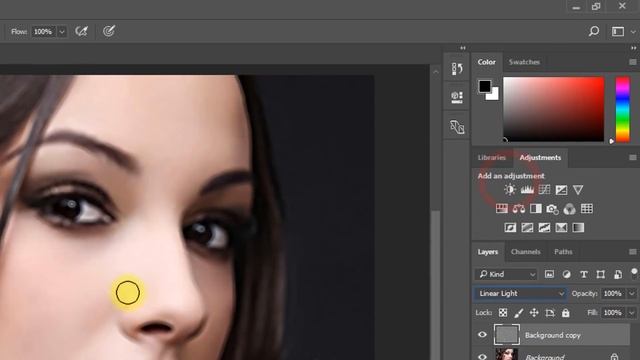Toggle filter for smart objects

(618, 274)
